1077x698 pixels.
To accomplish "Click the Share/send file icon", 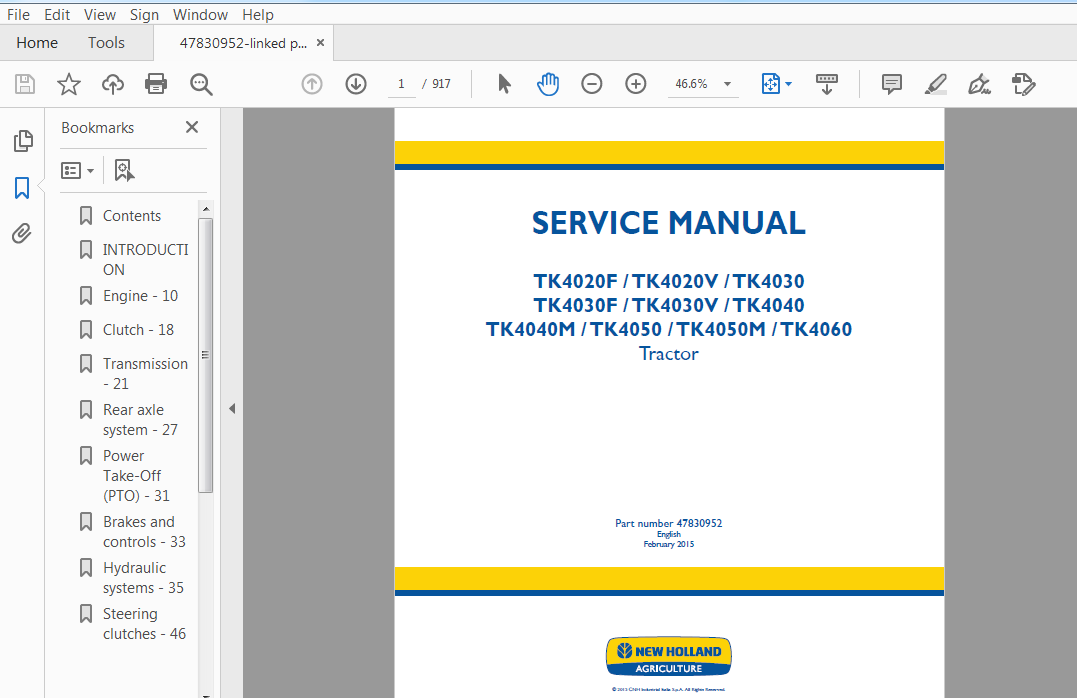I will pos(1023,84).
